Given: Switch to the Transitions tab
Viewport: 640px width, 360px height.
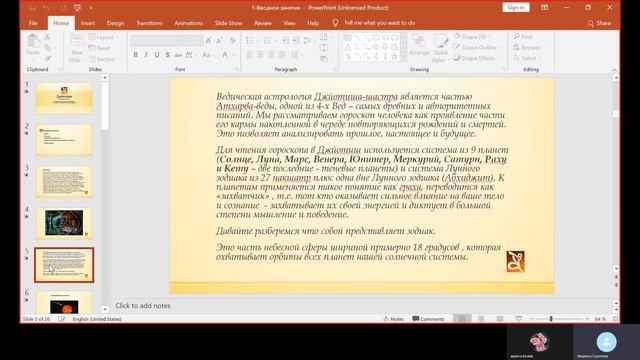Looking at the screenshot, I should (x=149, y=23).
